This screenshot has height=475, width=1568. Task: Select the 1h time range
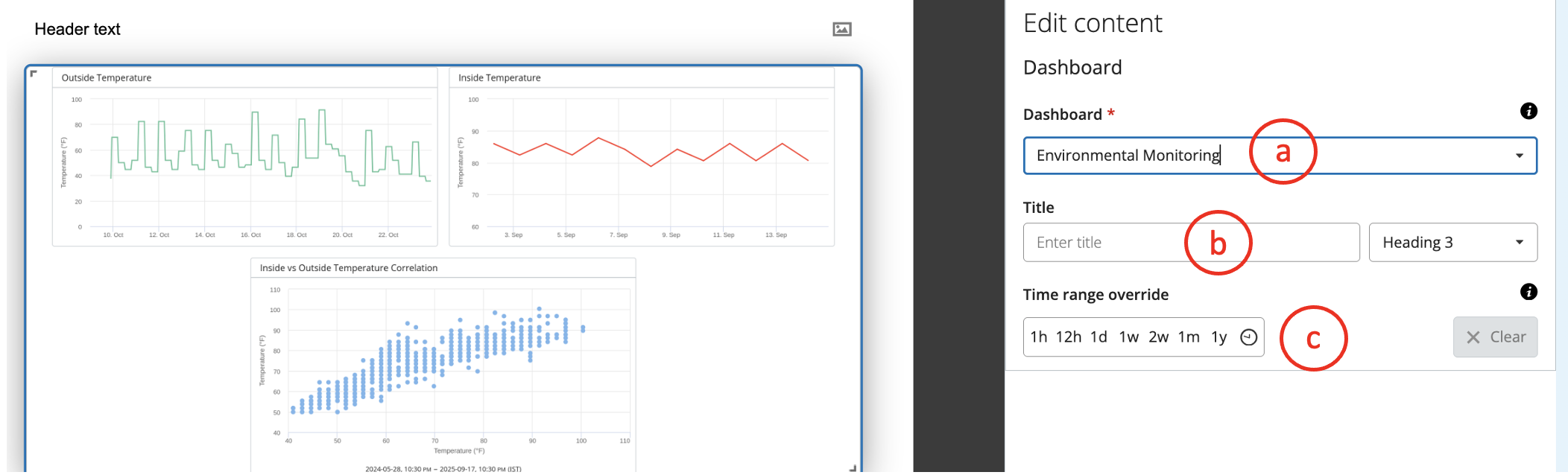point(1039,337)
